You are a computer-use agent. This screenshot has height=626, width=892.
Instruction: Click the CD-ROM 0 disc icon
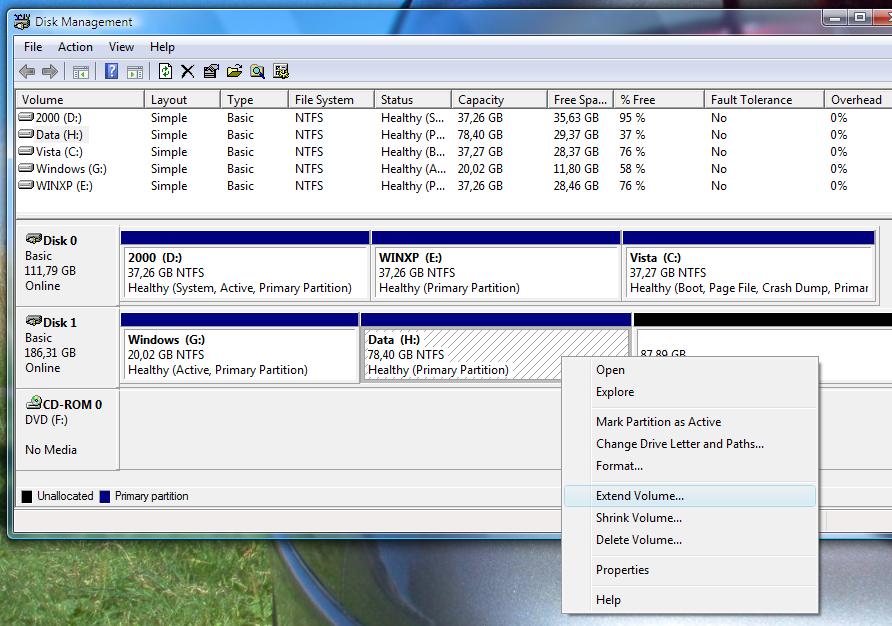coord(34,403)
